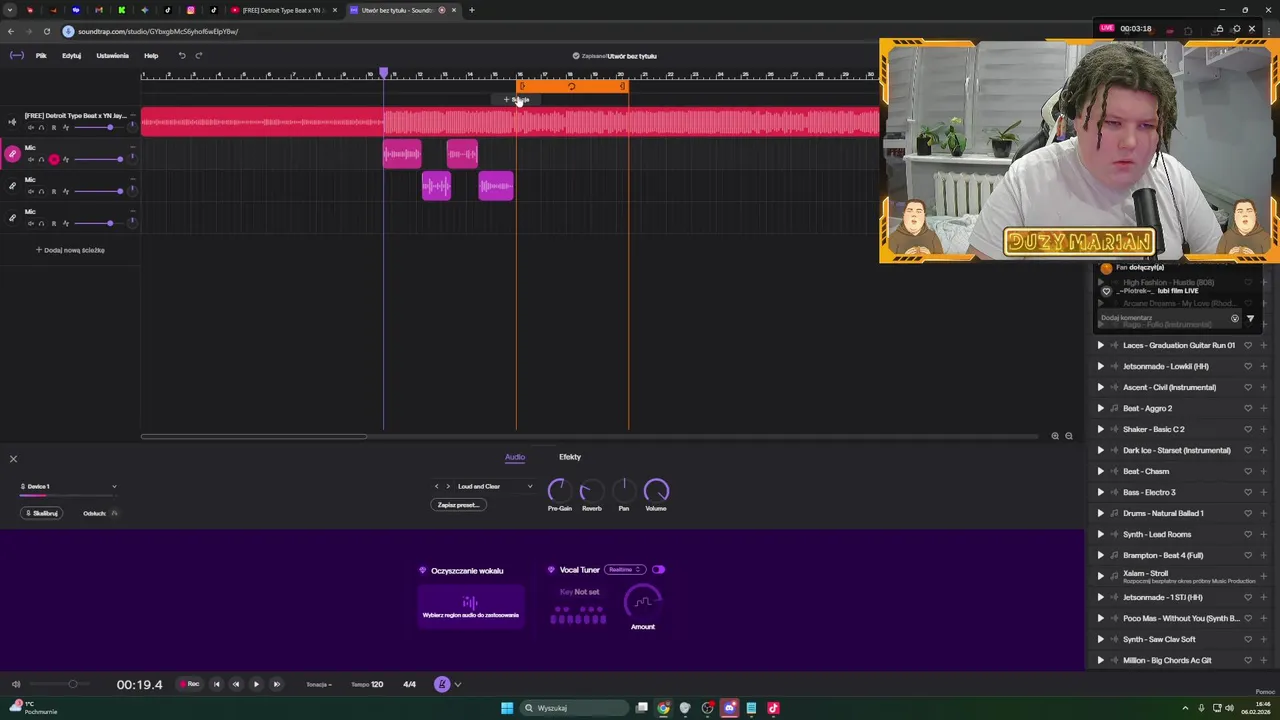Open the Edytuj menu
Screen dimensions: 1280x720
coord(71,56)
